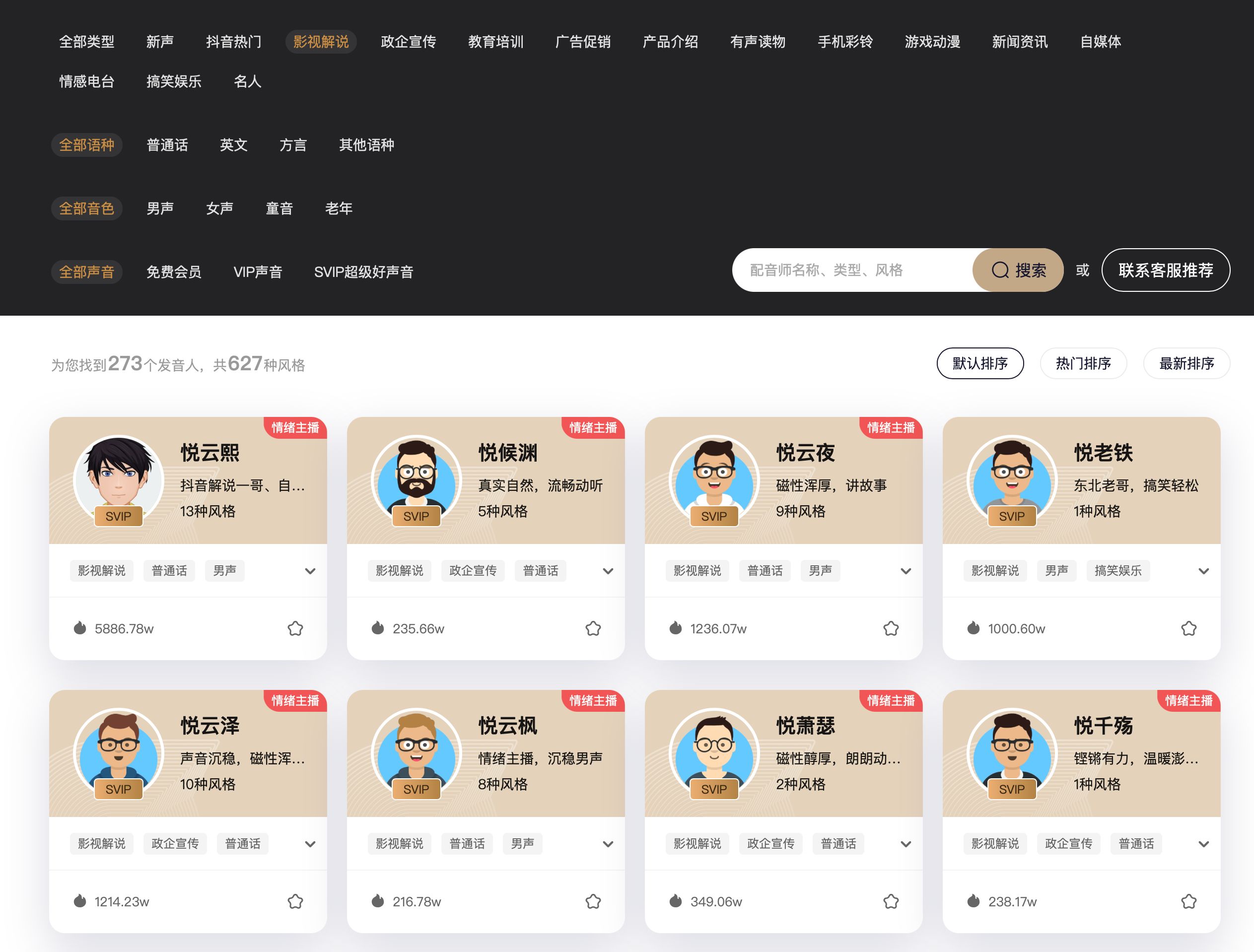Choose 普通话 language filter
Screen dimensions: 1254x952
point(167,145)
